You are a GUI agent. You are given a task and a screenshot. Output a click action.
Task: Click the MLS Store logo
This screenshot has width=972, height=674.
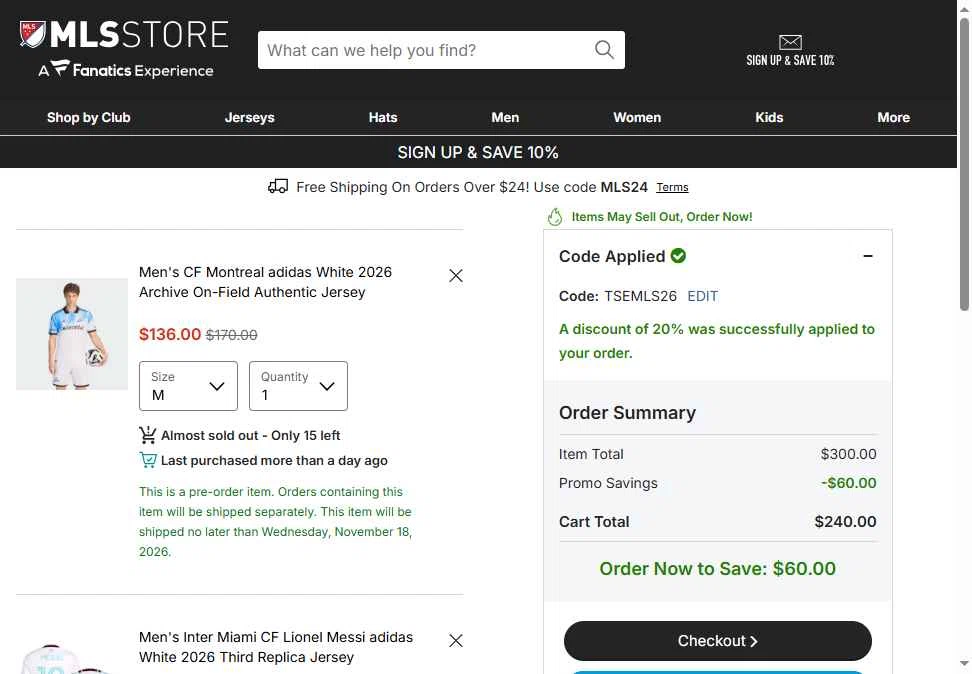124,48
